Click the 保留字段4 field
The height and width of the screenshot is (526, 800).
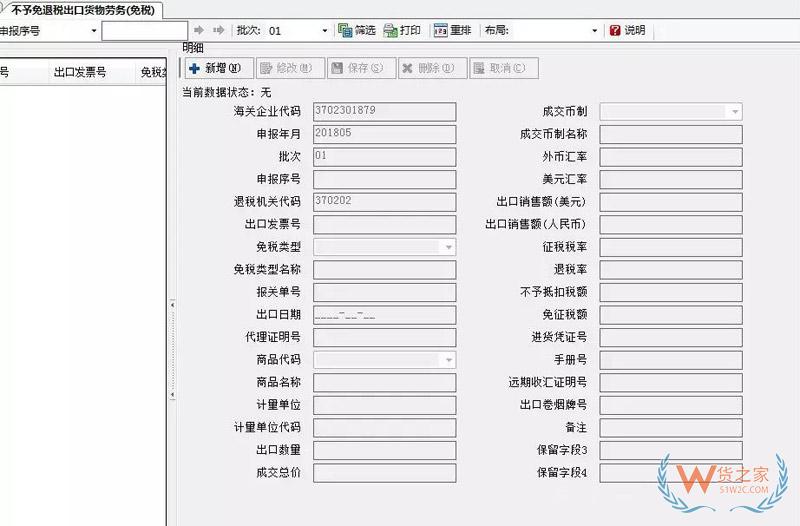click(671, 473)
